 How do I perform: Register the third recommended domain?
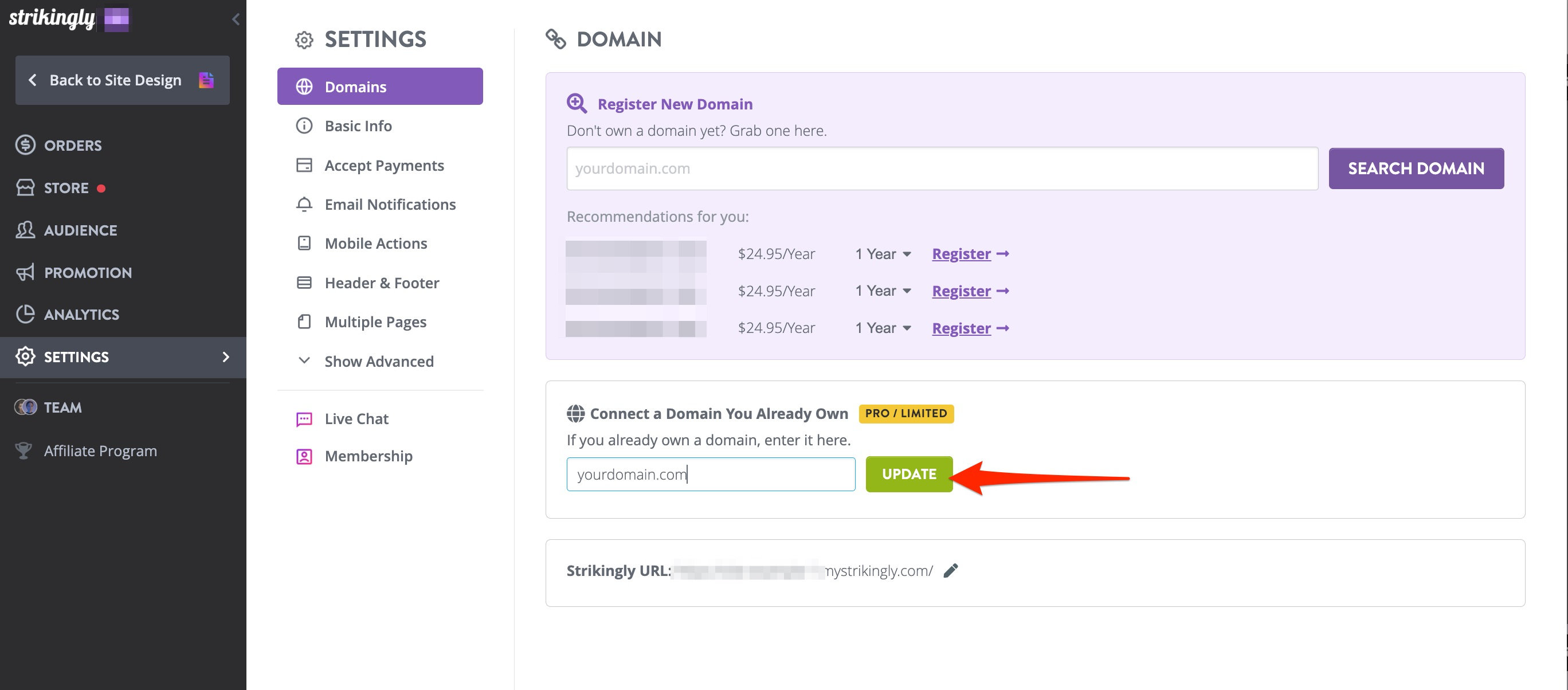tap(970, 328)
